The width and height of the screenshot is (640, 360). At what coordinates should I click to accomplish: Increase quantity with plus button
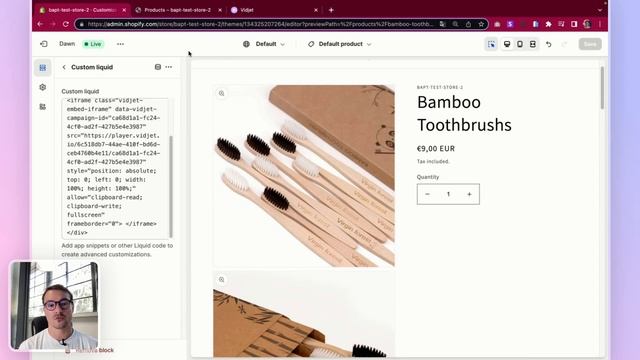[469, 194]
